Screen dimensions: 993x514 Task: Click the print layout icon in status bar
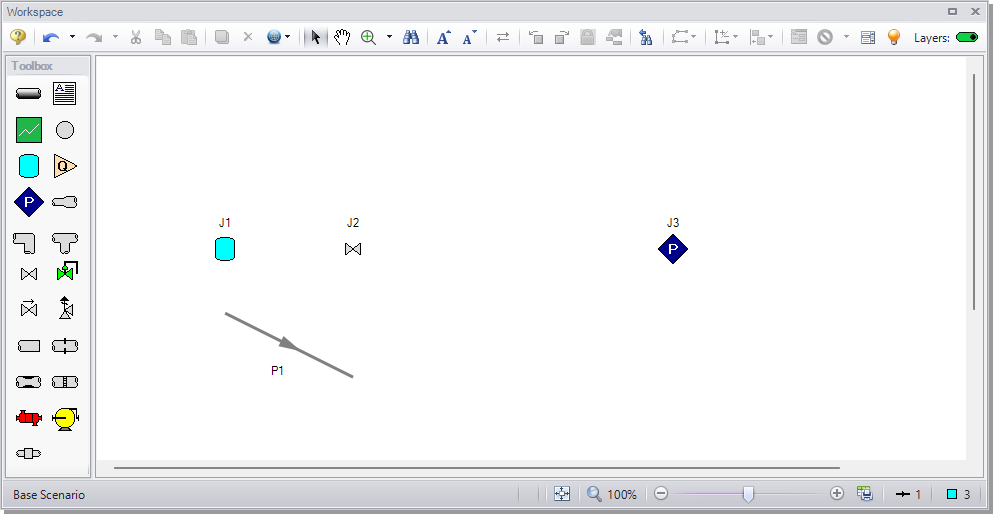click(x=865, y=493)
